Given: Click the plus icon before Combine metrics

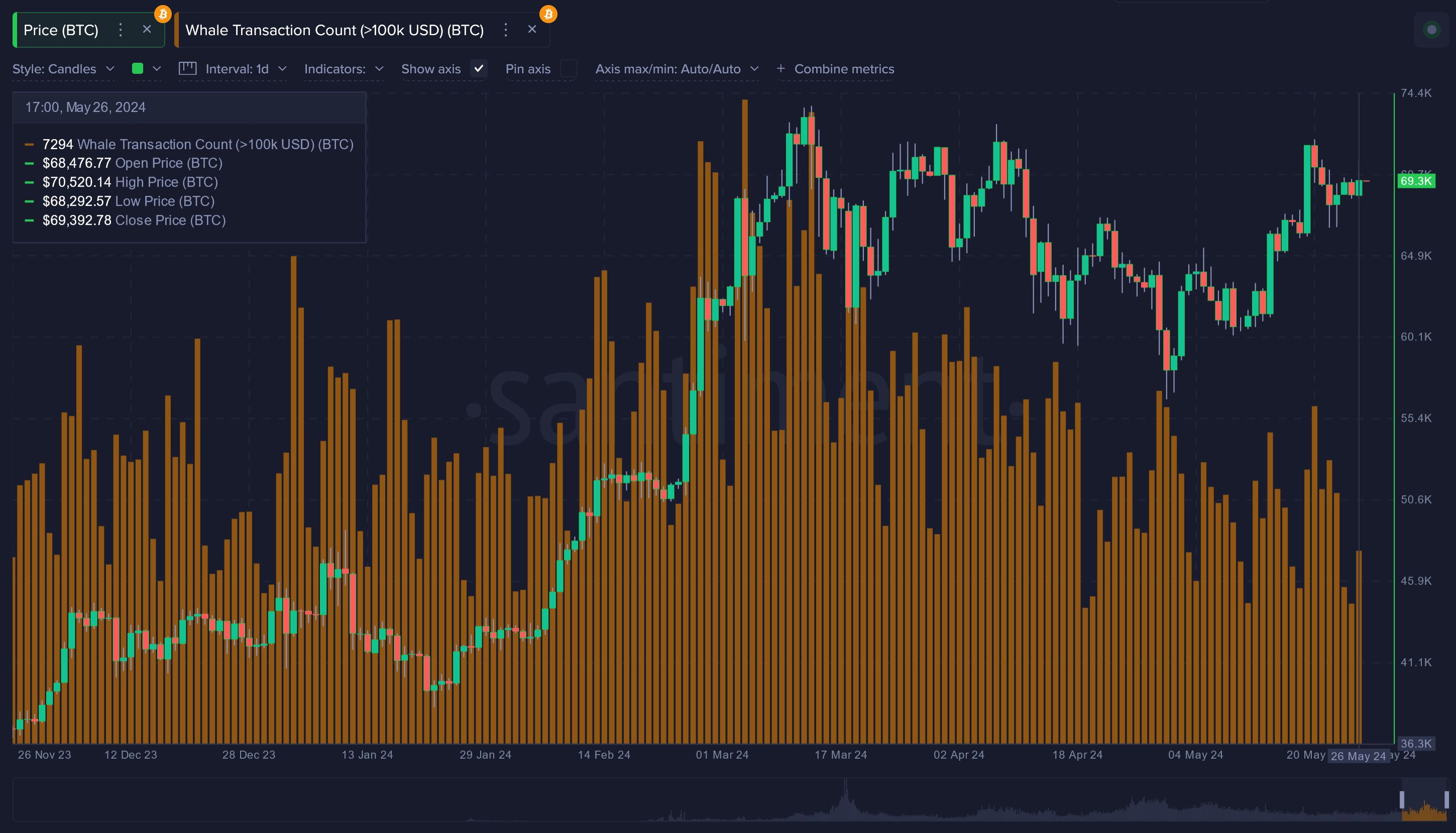Looking at the screenshot, I should [x=780, y=69].
